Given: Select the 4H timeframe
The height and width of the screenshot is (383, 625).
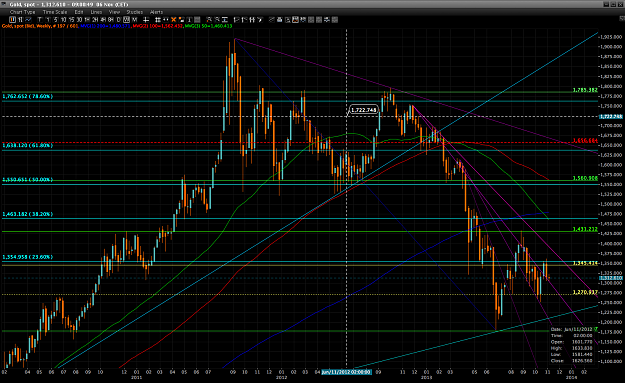Looking at the screenshot, I should [x=103, y=20].
